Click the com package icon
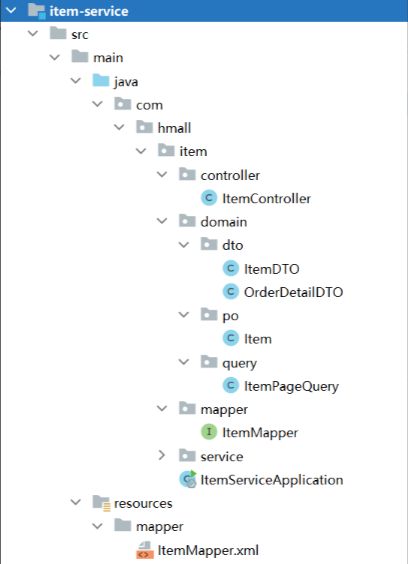The width and height of the screenshot is (408, 564). [123, 104]
